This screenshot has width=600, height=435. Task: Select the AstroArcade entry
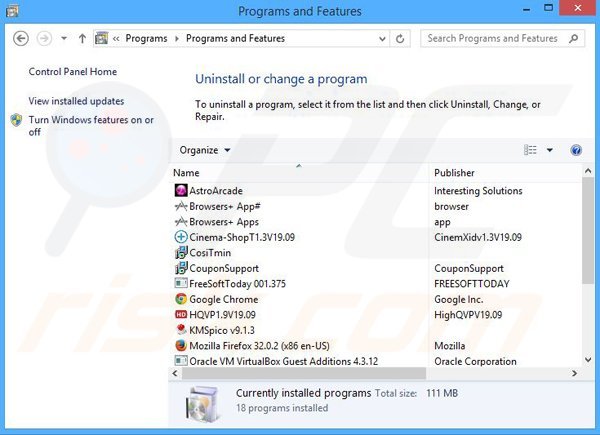click(x=216, y=191)
